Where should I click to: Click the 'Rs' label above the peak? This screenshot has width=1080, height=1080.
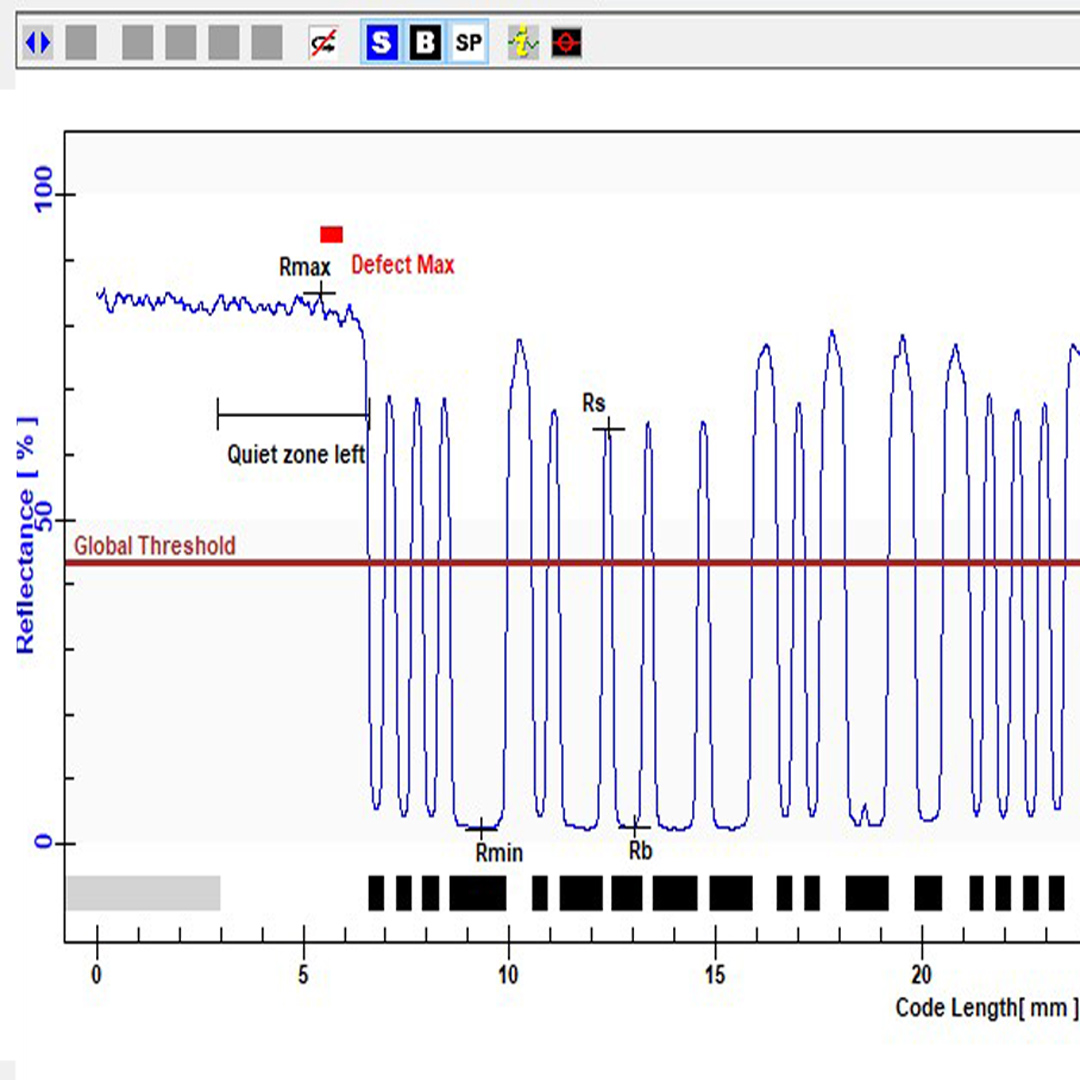click(594, 403)
